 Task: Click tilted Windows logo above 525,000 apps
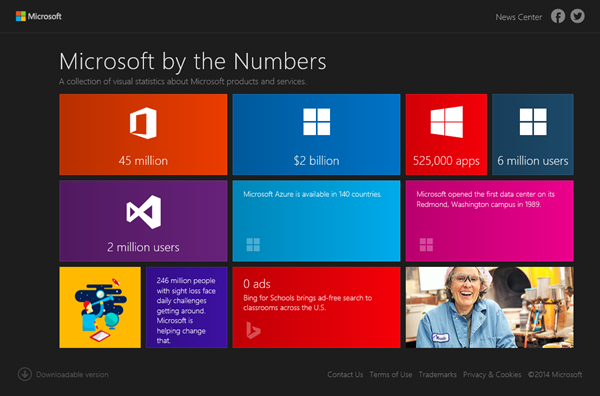tap(446, 122)
